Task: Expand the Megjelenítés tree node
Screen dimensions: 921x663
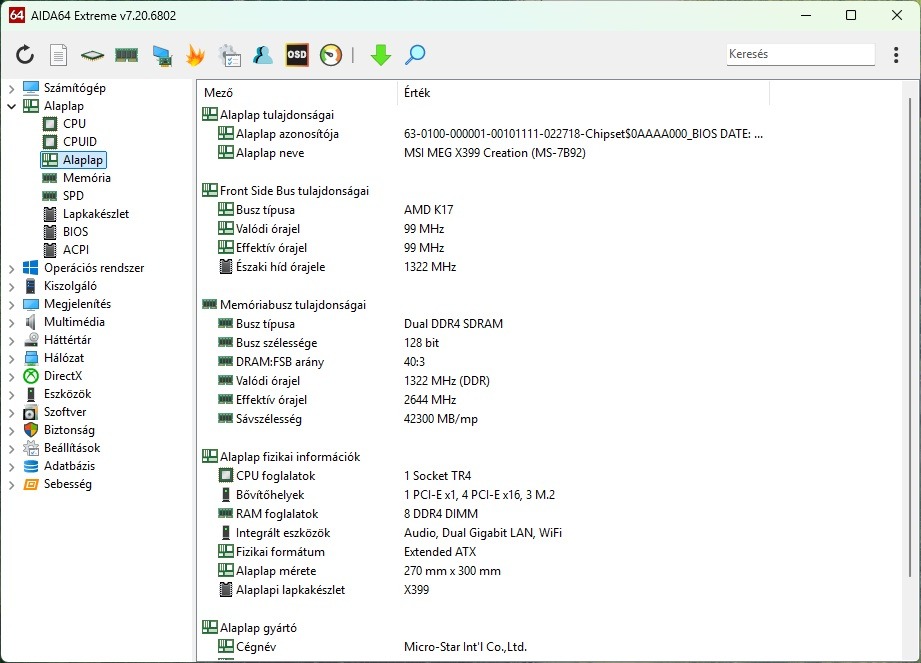Action: (11, 304)
